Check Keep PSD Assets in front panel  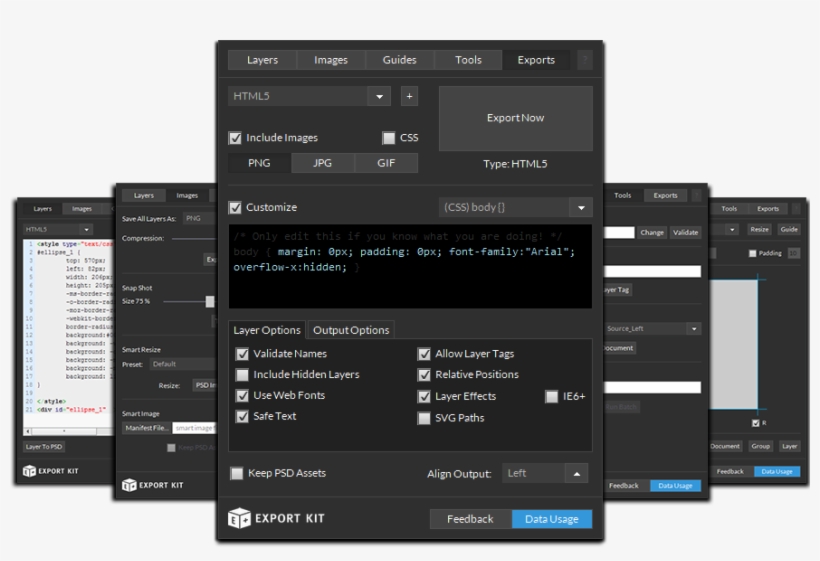click(237, 473)
